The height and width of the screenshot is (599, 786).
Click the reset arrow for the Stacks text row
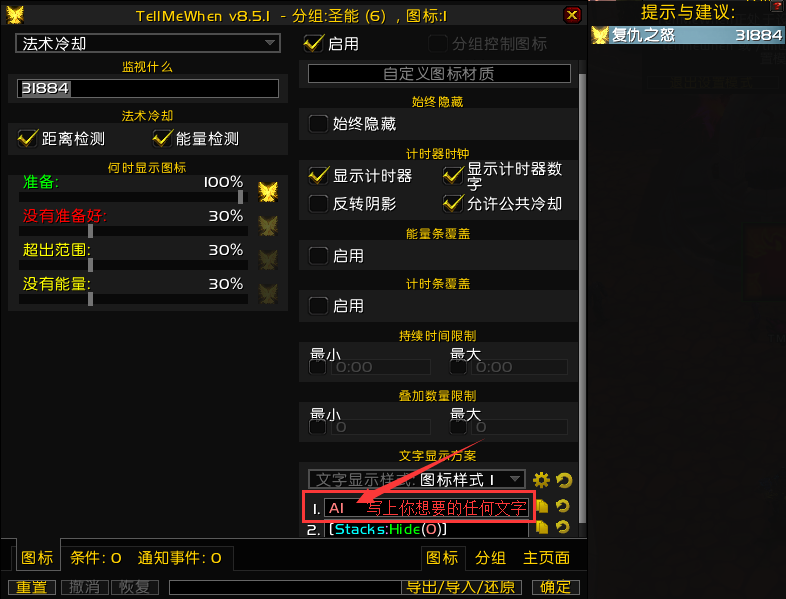(563, 527)
